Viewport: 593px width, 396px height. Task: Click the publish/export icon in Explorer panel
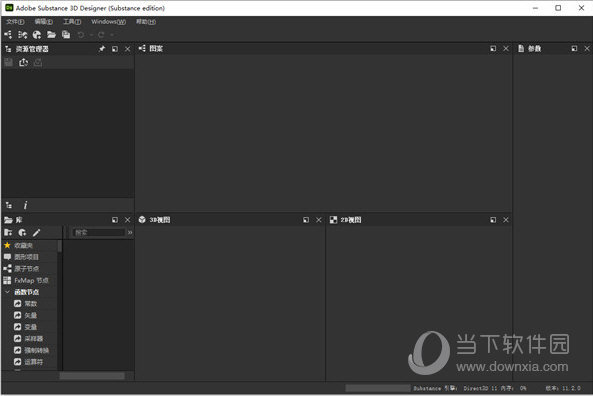(x=23, y=62)
